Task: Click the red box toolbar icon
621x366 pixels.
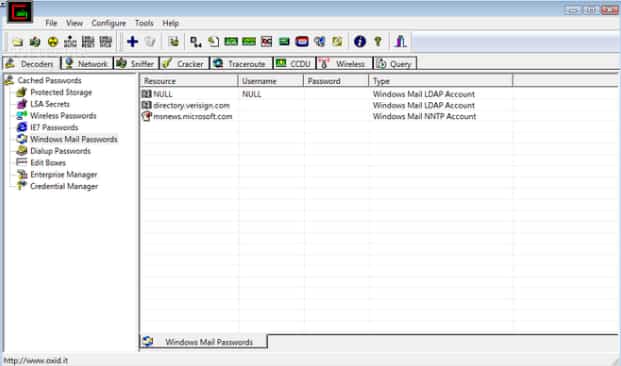Action: point(302,42)
